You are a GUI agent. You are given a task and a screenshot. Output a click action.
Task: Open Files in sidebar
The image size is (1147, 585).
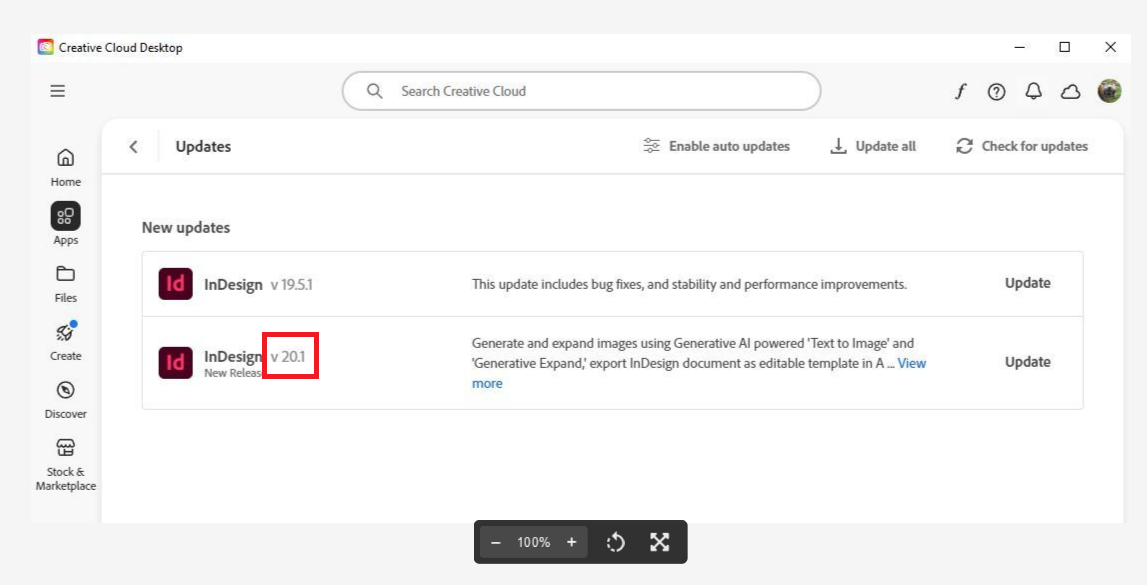click(x=66, y=282)
